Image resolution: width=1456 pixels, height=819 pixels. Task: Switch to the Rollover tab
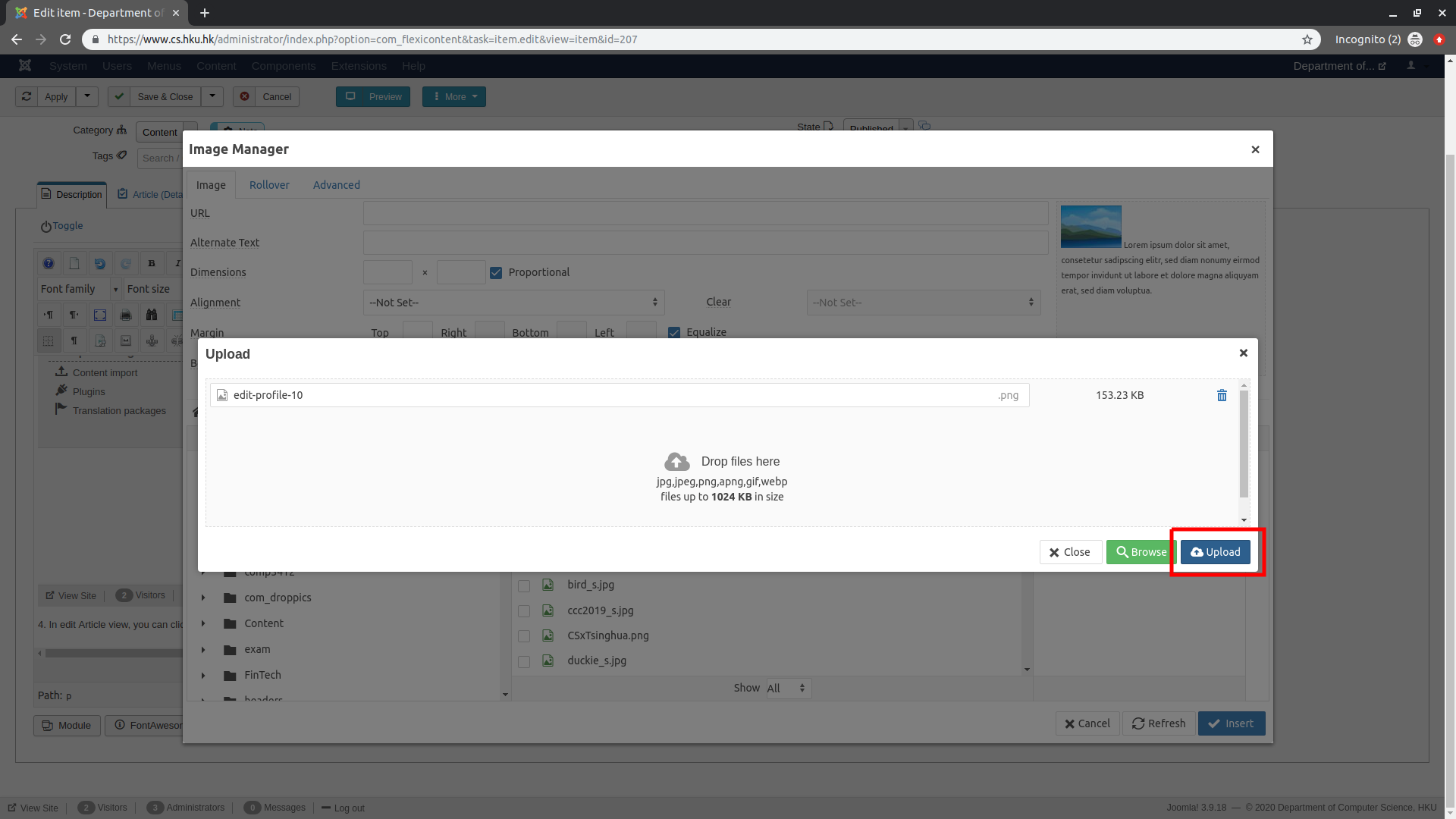coord(269,185)
